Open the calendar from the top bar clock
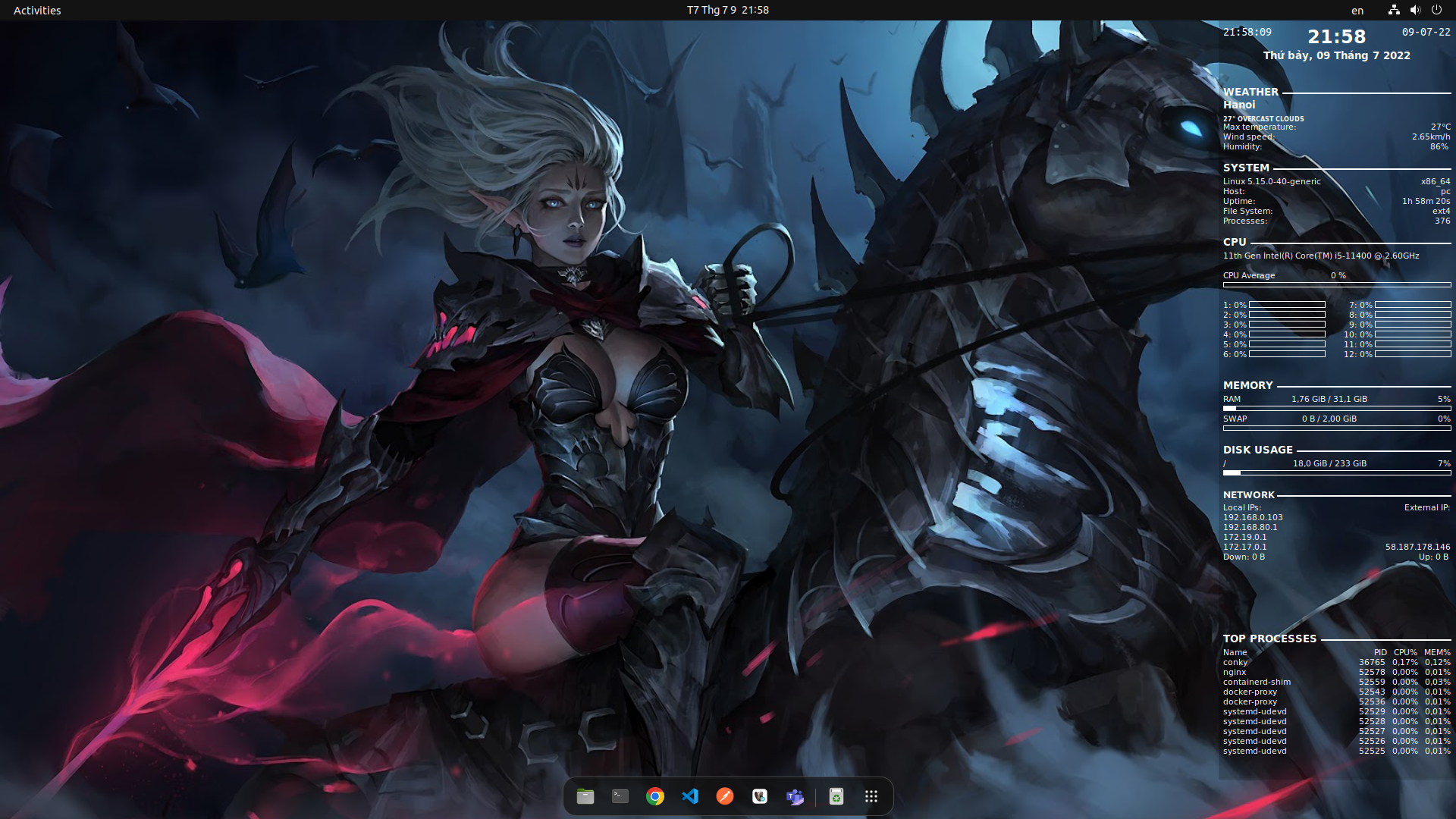 [x=728, y=10]
